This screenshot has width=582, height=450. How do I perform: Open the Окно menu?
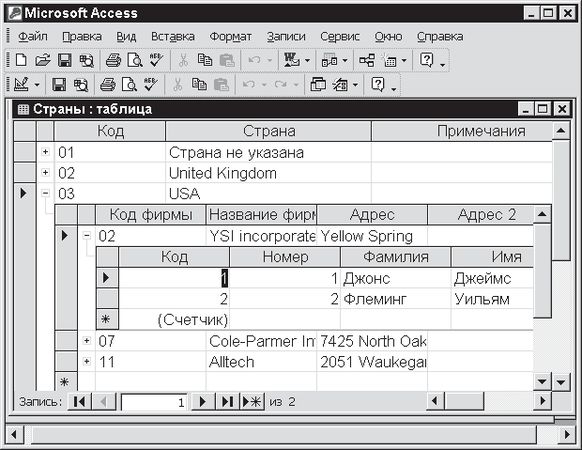coord(388,36)
